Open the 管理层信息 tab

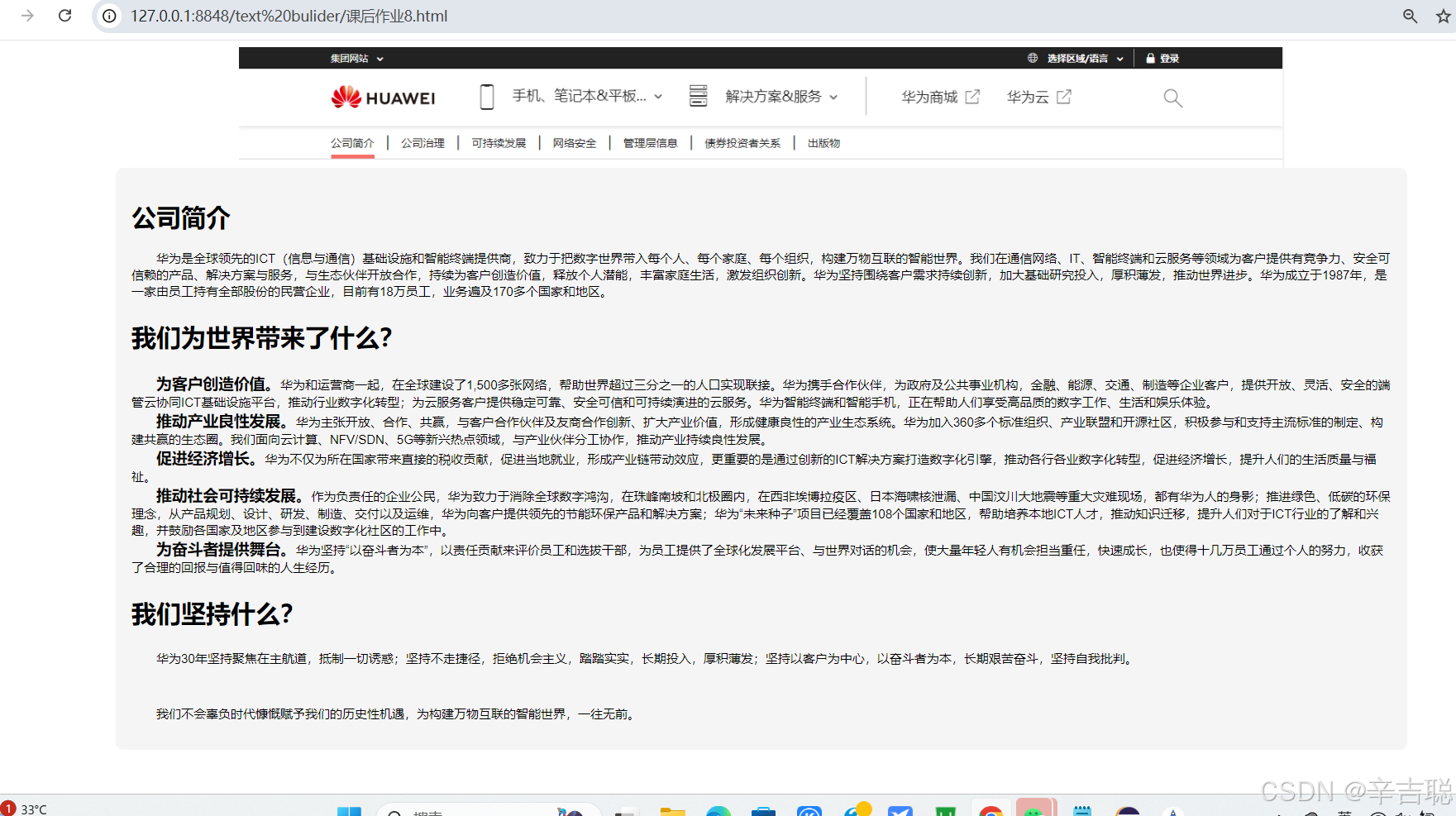(650, 143)
